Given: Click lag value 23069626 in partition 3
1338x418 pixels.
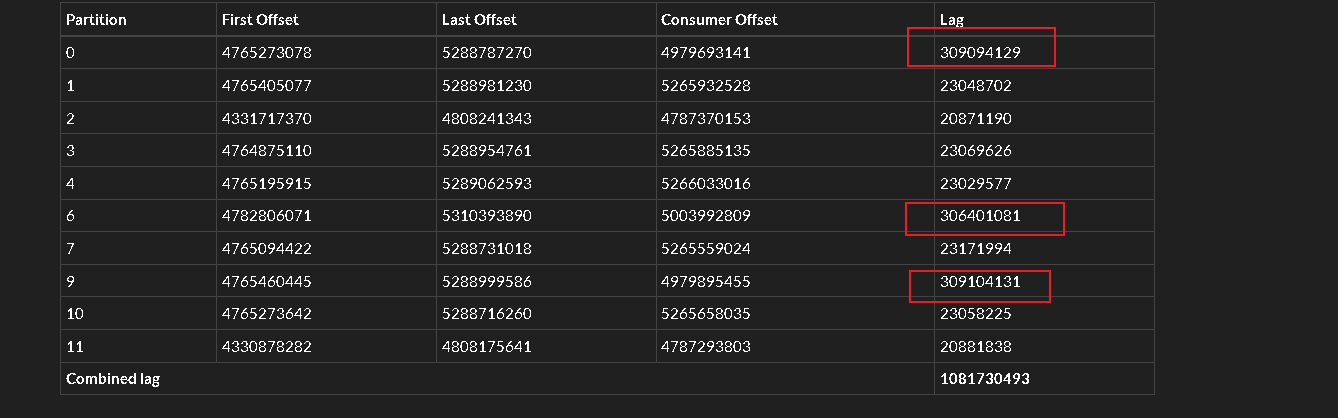Looking at the screenshot, I should (x=976, y=151).
